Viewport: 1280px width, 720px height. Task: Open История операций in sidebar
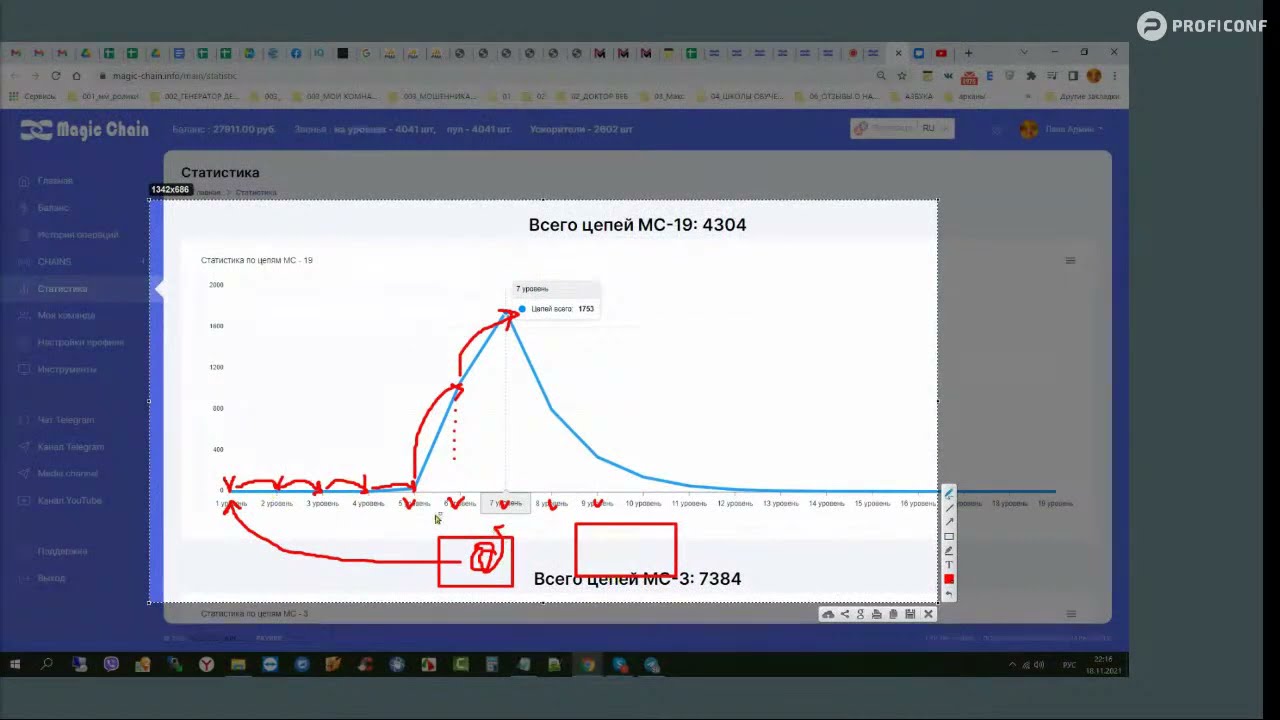(x=78, y=235)
